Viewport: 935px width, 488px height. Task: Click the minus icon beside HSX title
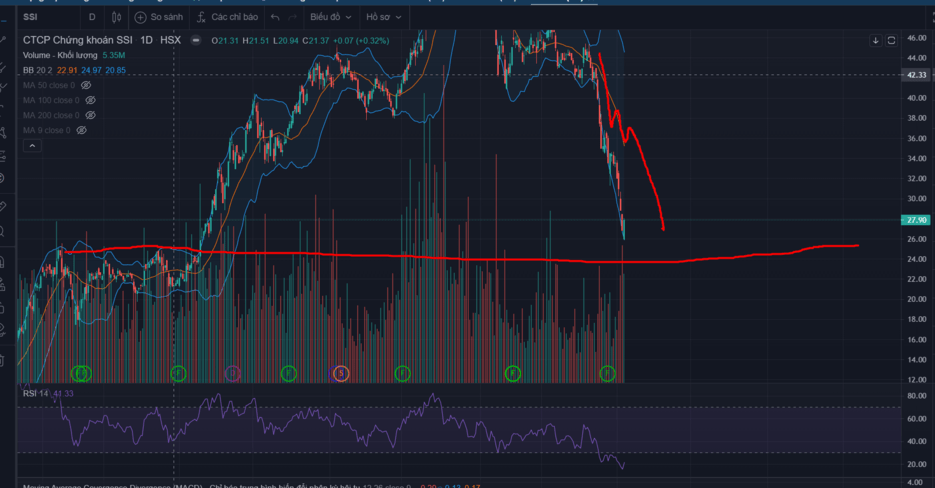click(196, 40)
